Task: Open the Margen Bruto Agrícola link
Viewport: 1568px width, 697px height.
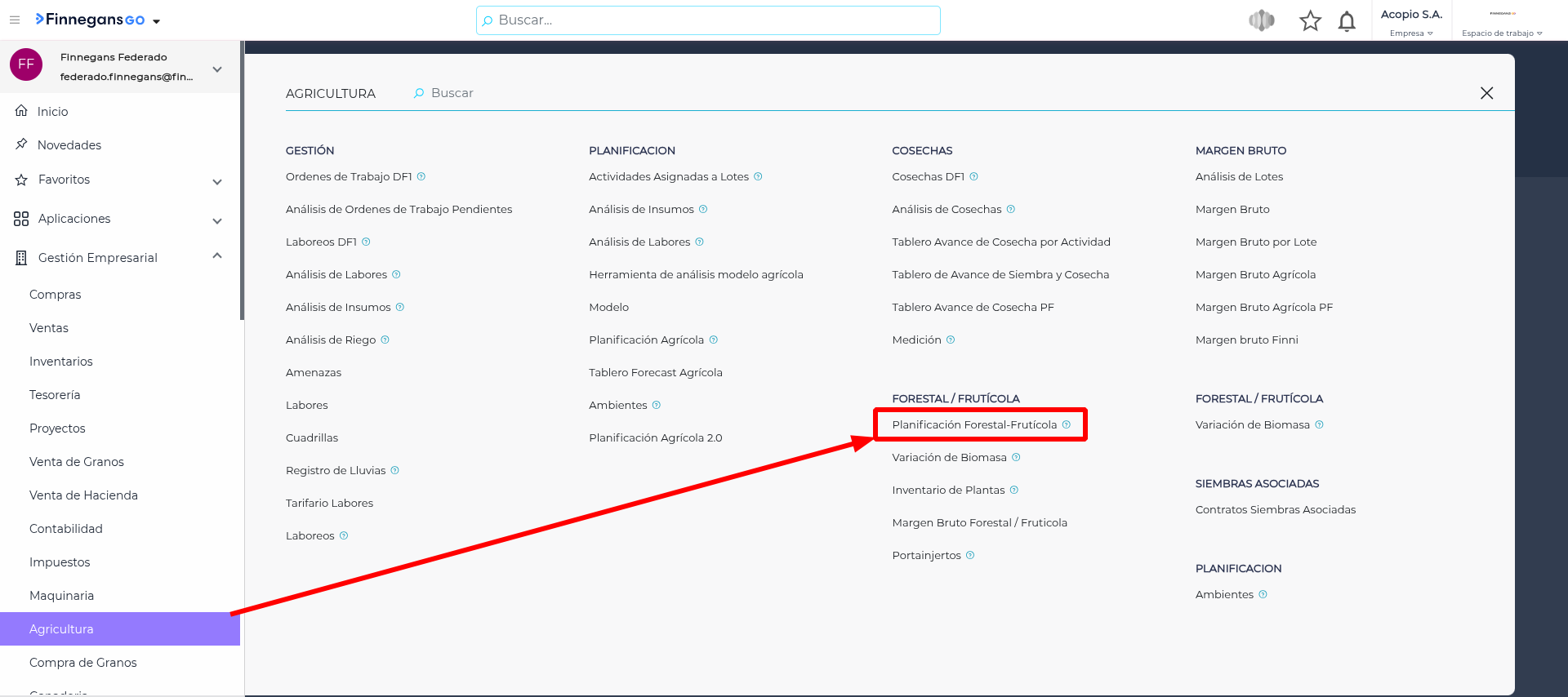Action: coord(1255,274)
